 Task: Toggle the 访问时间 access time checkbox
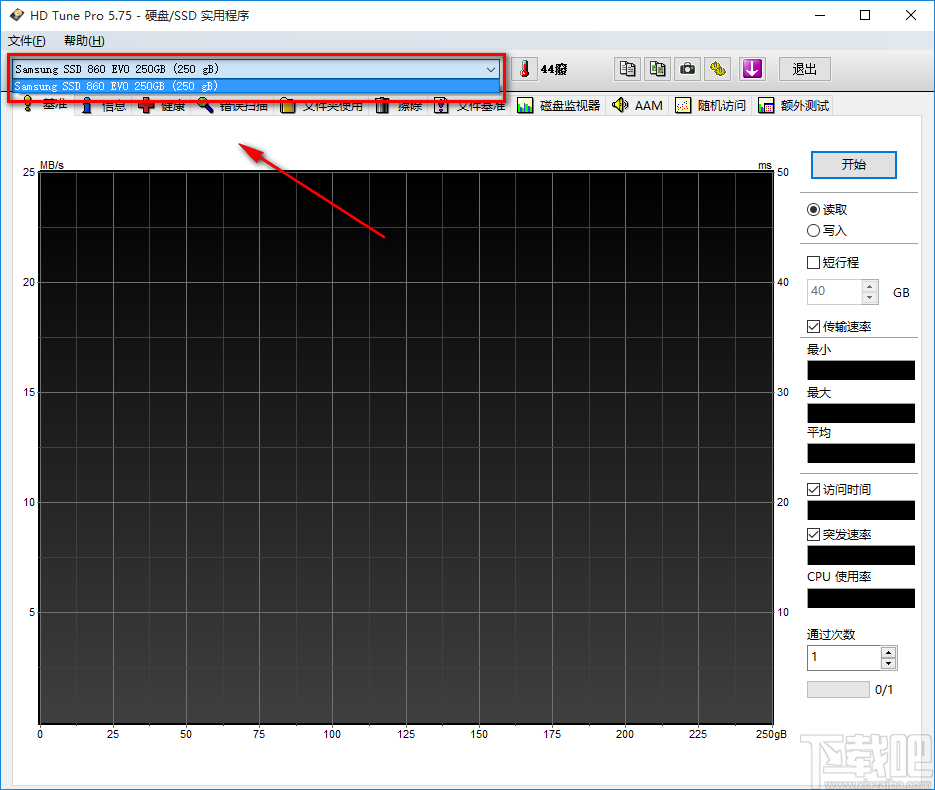(814, 490)
